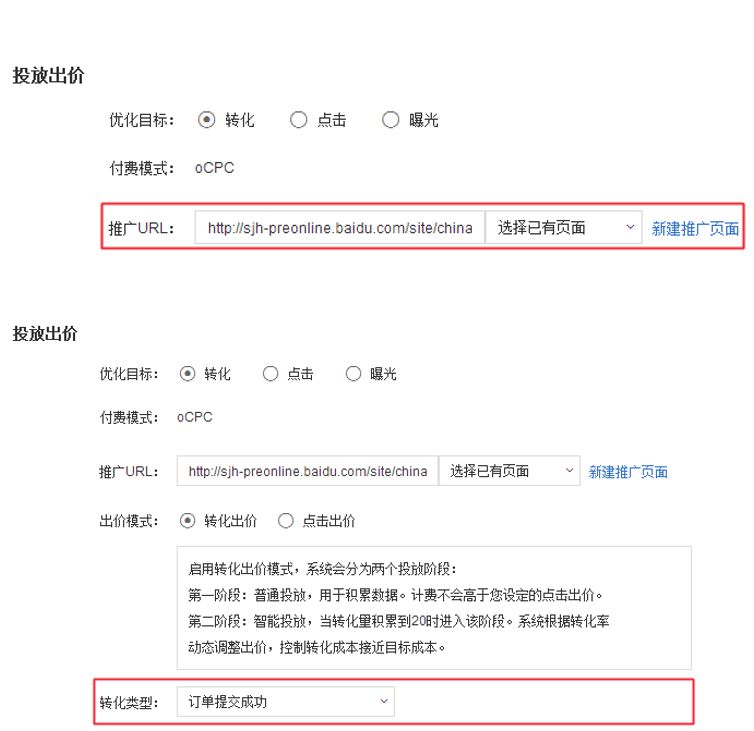Click lower 新建推广页面 link

click(x=628, y=472)
